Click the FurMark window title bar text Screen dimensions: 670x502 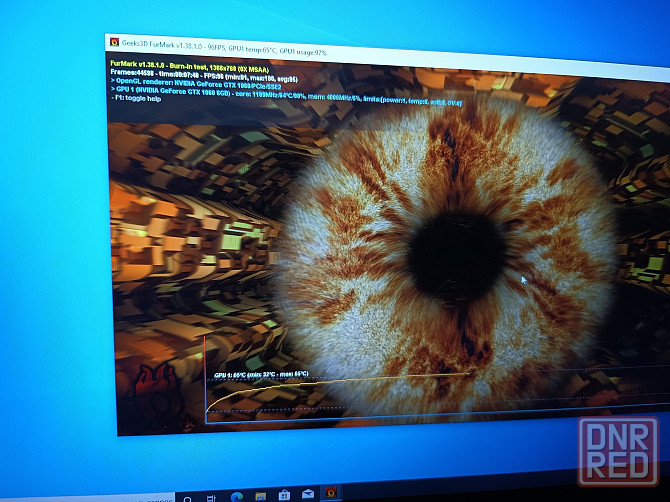pos(224,47)
